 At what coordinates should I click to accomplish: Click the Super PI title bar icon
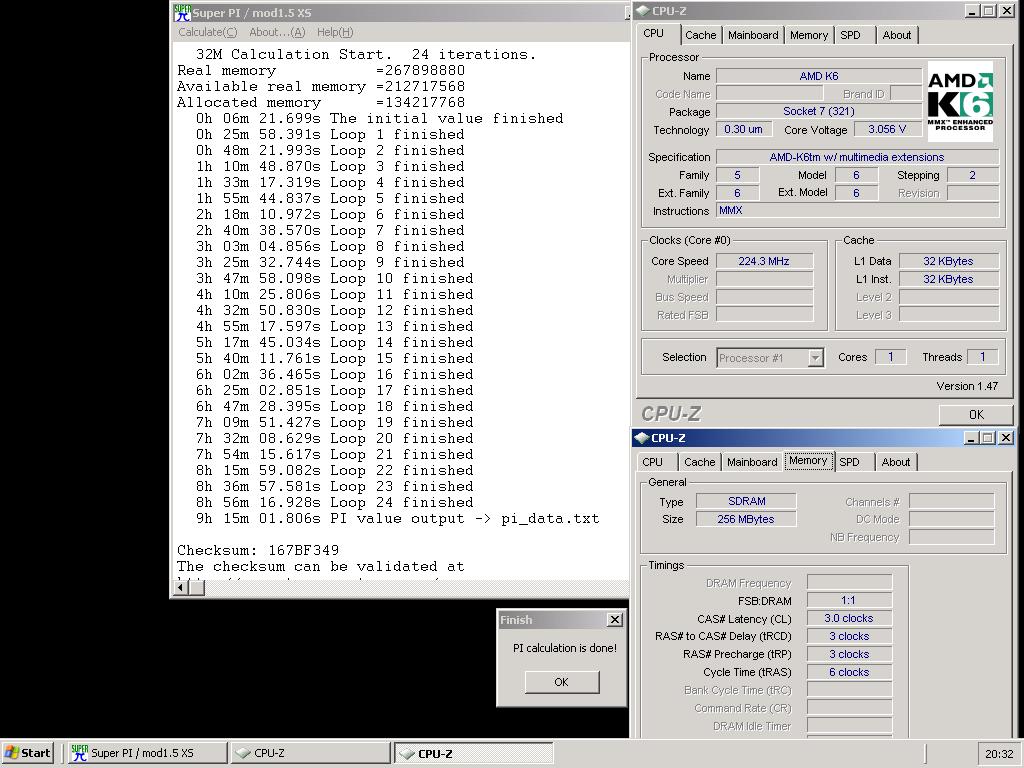click(x=182, y=12)
